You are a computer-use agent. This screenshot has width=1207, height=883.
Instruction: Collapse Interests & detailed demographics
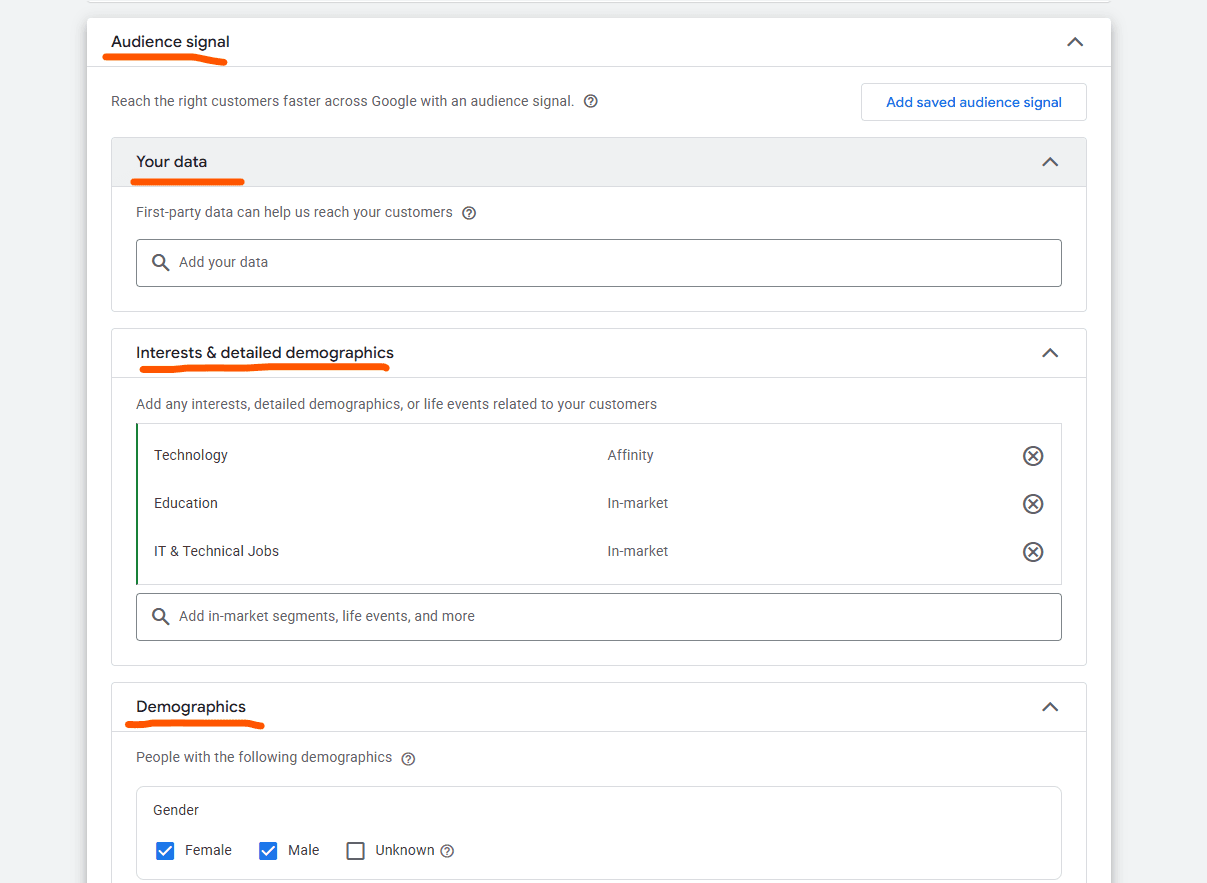coord(1050,352)
